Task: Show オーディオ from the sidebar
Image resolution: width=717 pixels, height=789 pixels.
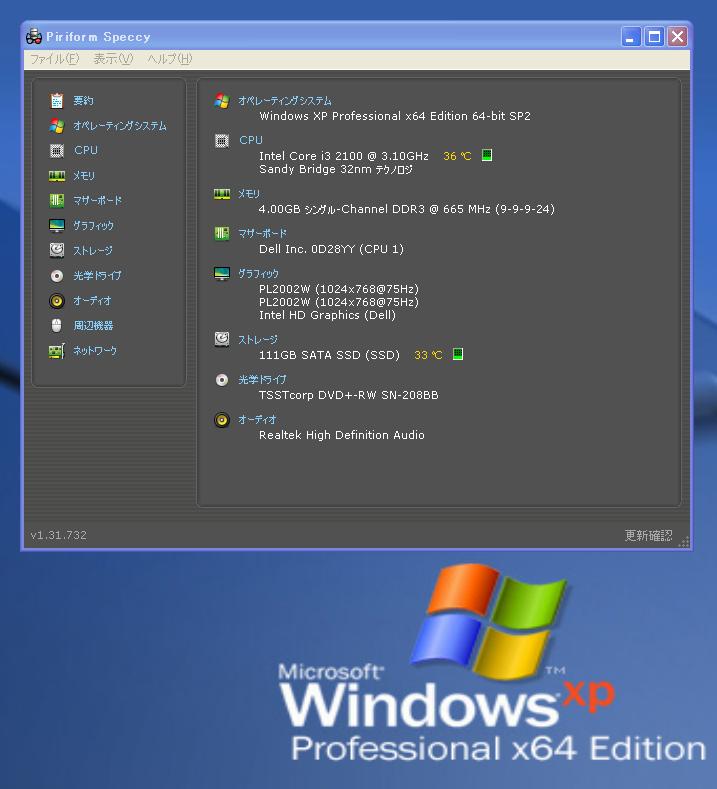Action: tap(93, 301)
